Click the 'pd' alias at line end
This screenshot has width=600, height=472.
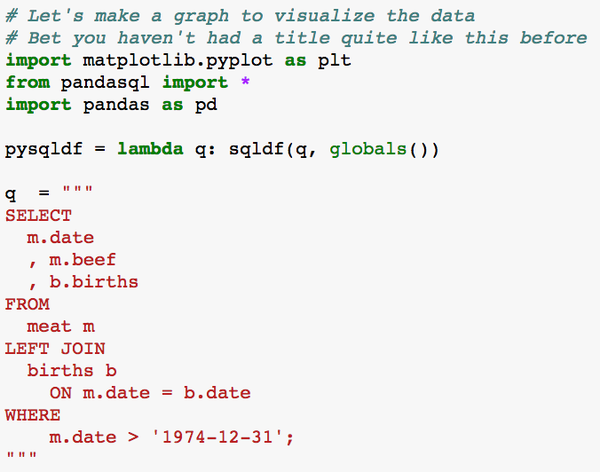(208, 105)
